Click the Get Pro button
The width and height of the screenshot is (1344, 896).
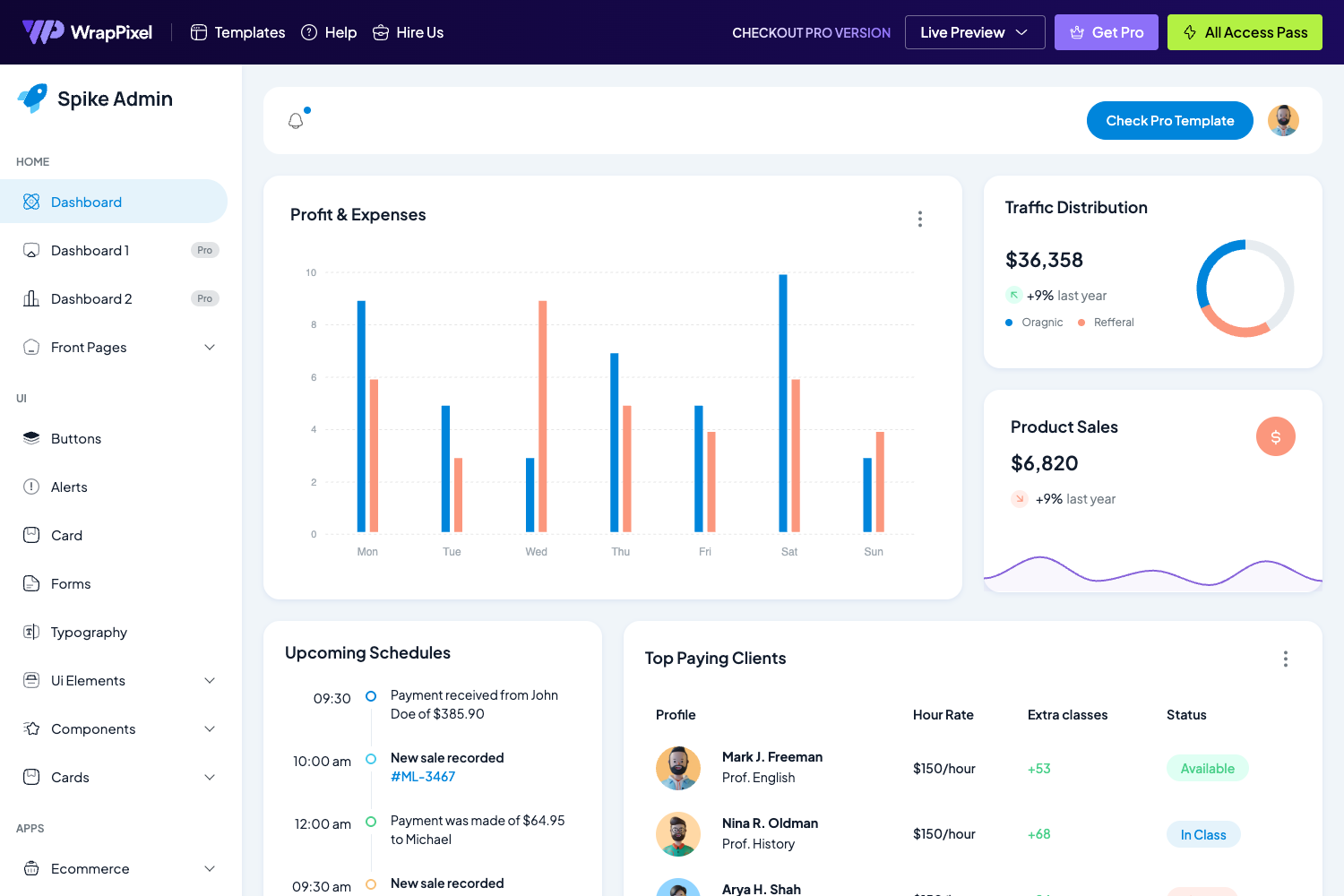point(1106,31)
